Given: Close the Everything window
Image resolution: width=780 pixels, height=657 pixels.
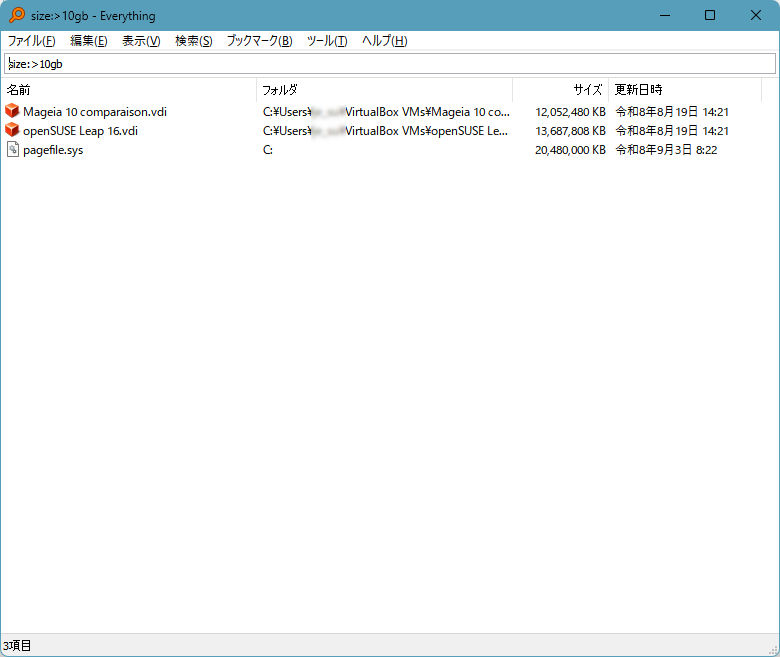Looking at the screenshot, I should 756,15.
